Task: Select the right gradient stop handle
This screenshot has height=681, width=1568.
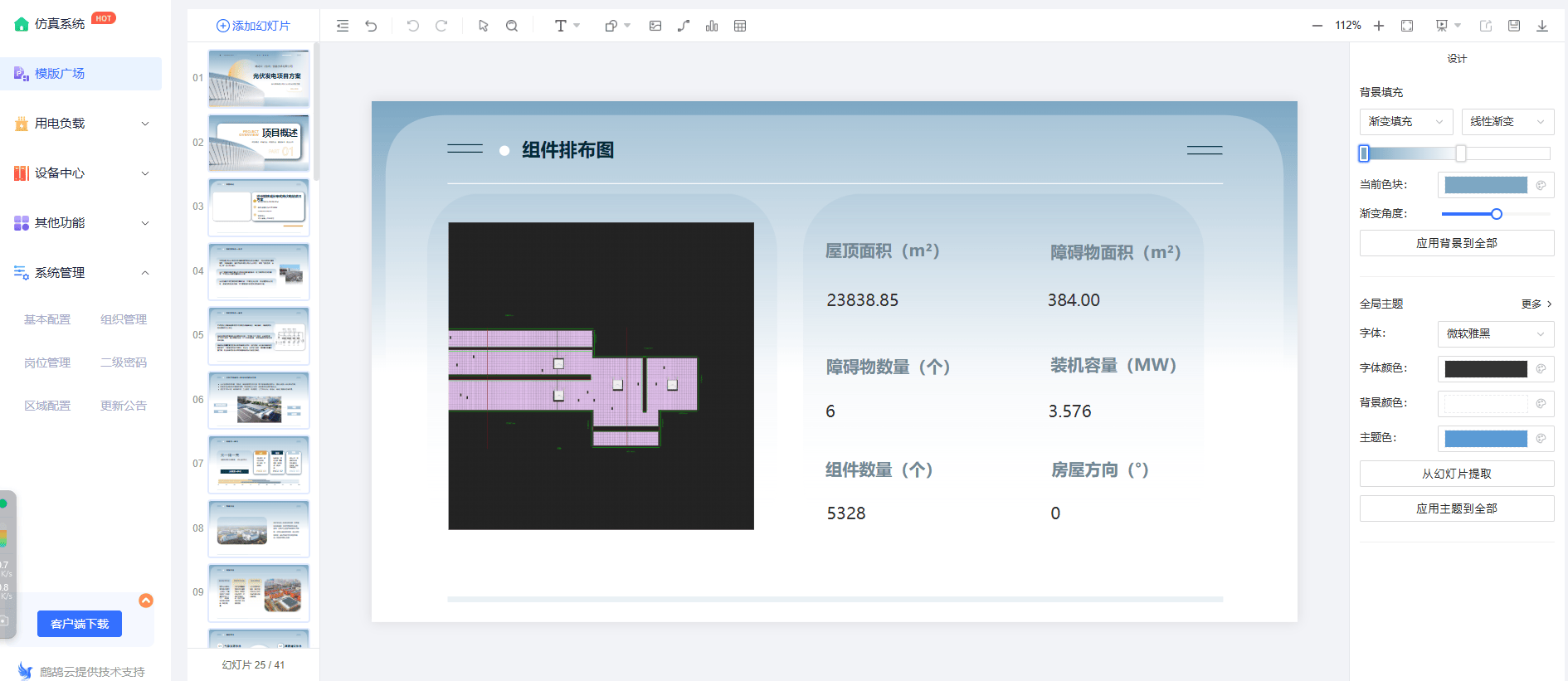Action: coord(1461,153)
